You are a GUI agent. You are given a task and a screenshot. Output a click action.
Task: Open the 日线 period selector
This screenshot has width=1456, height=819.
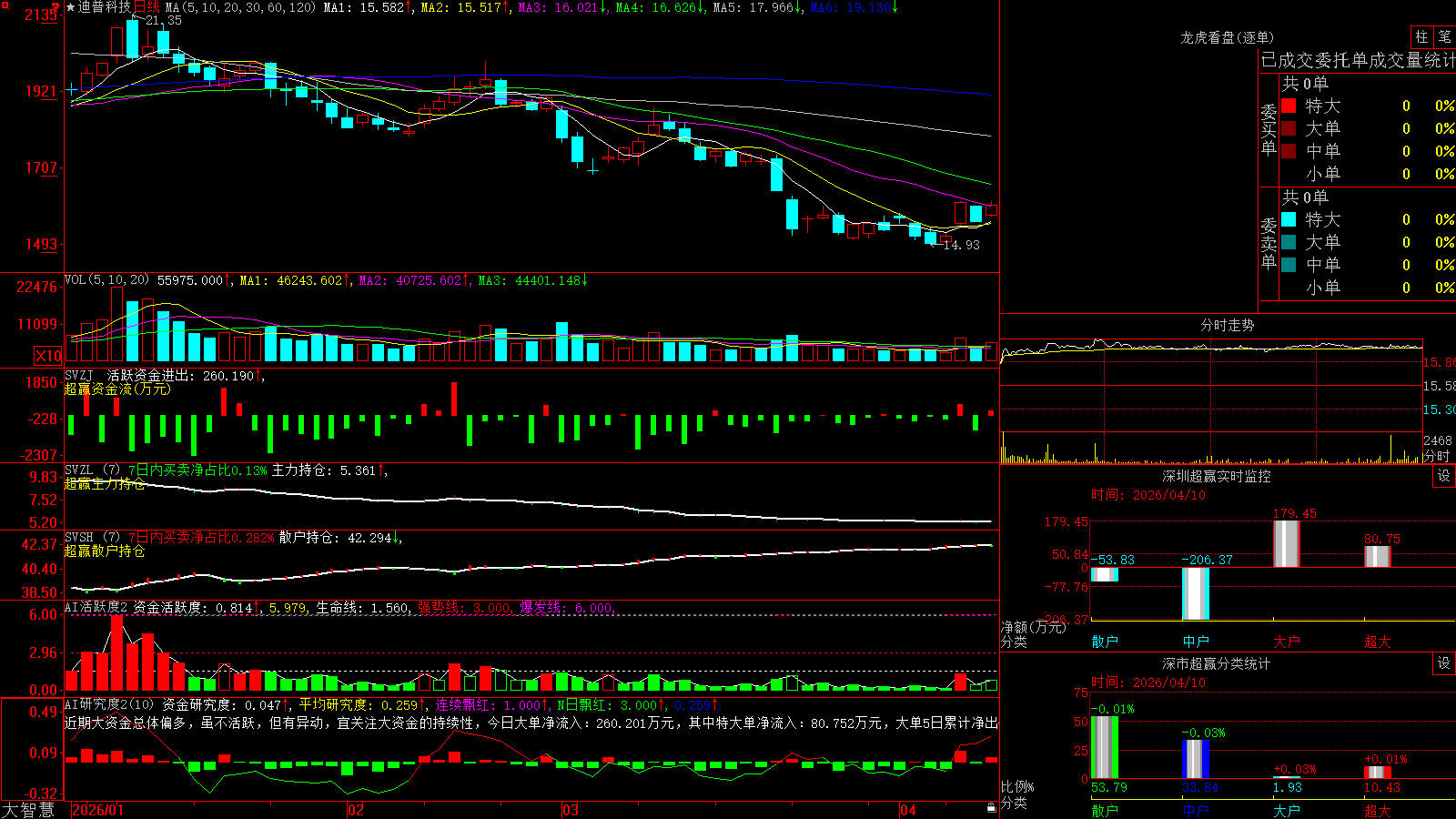(147, 7)
